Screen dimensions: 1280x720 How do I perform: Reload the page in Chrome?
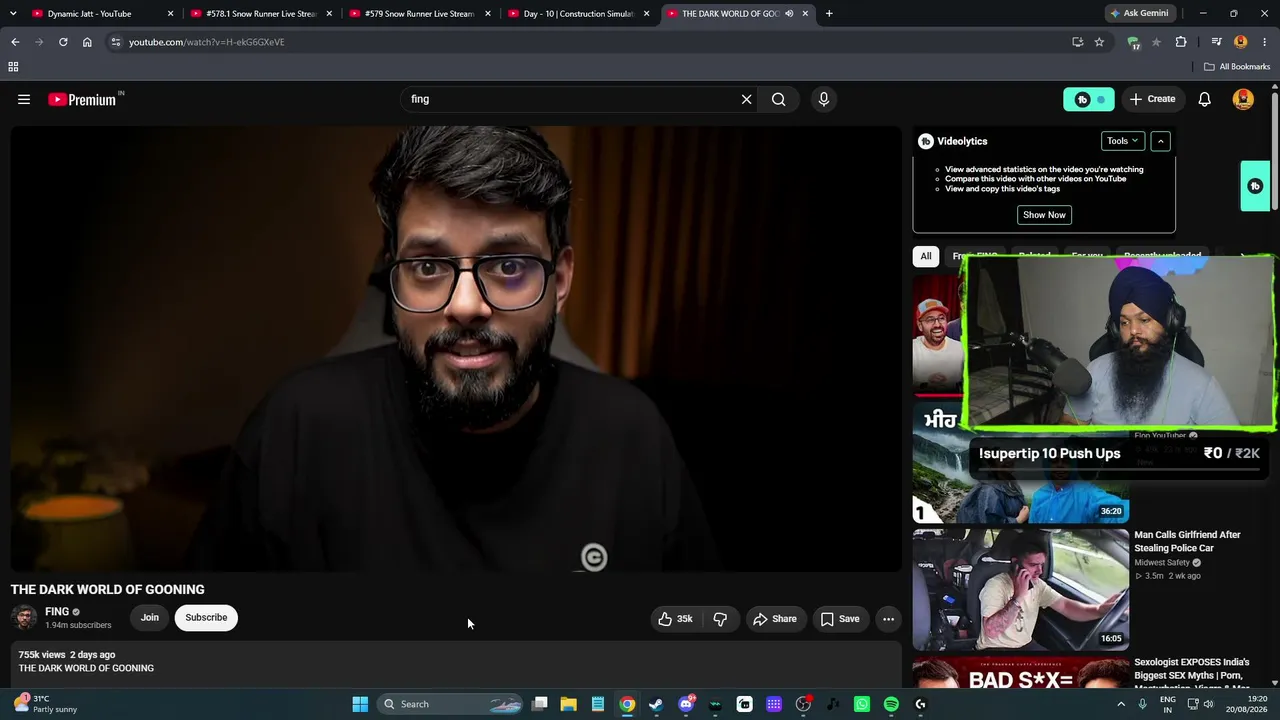click(63, 42)
